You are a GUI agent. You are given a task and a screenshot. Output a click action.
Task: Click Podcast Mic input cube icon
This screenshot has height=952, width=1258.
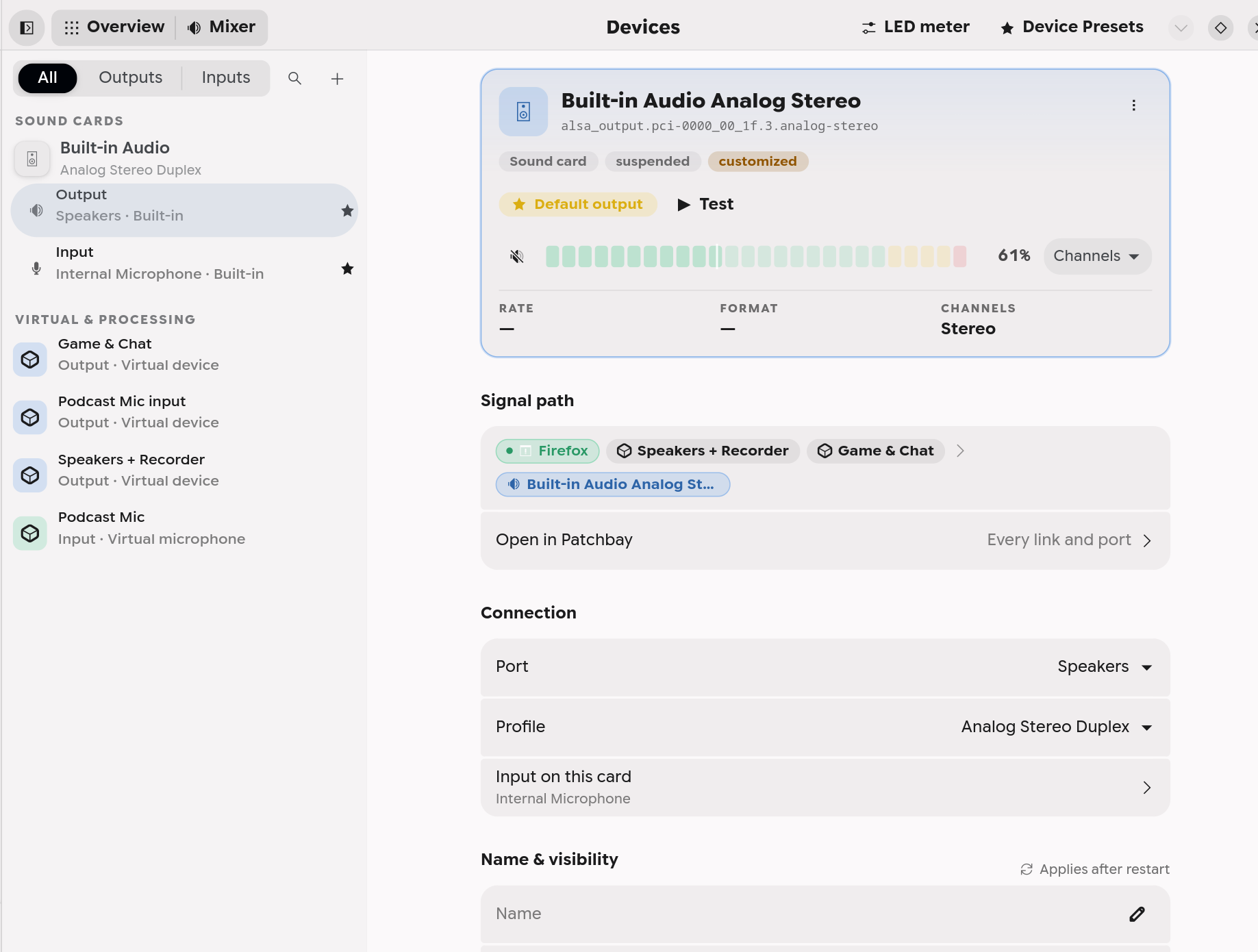point(30,417)
